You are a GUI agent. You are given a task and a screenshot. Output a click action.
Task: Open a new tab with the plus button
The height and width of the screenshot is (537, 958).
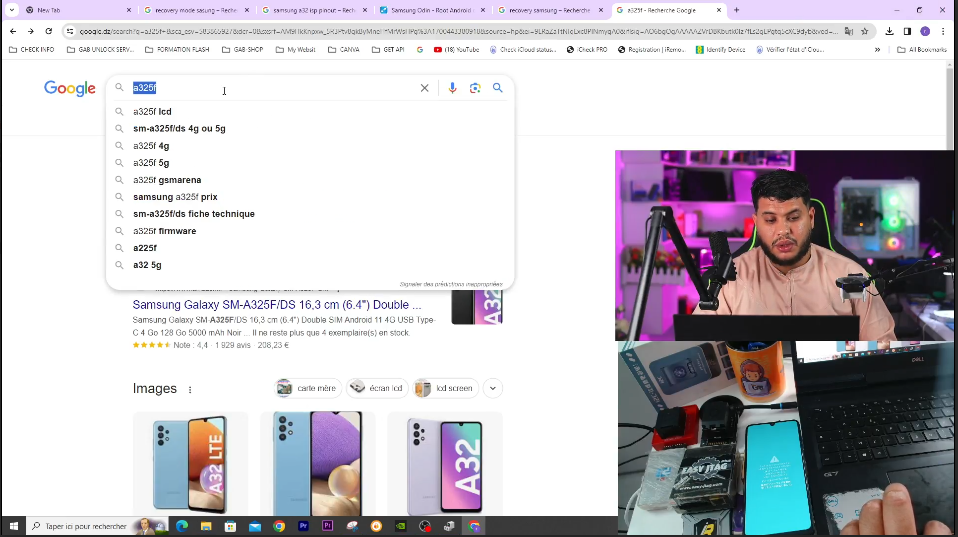tap(736, 10)
